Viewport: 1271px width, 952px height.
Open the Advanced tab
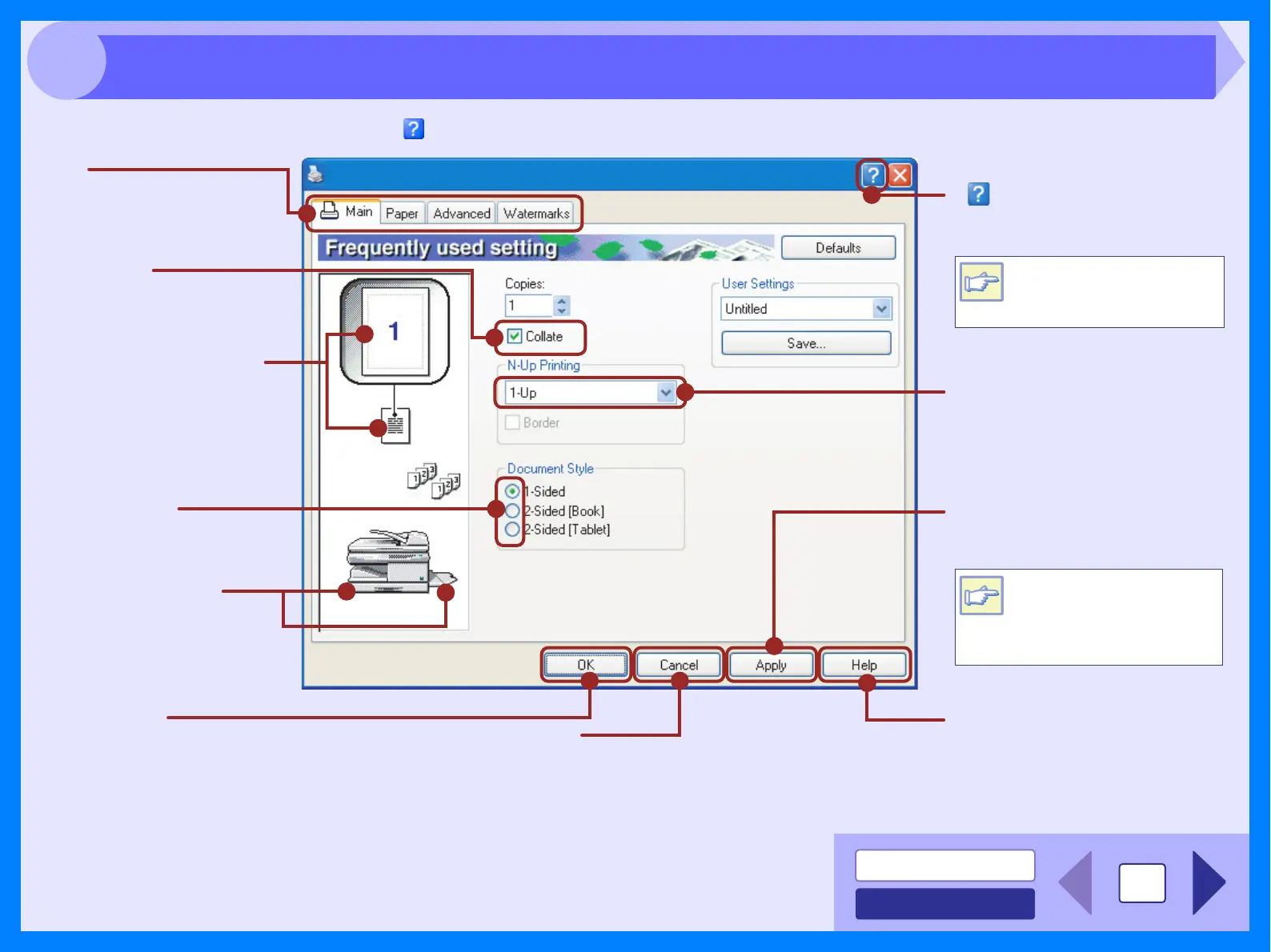462,214
